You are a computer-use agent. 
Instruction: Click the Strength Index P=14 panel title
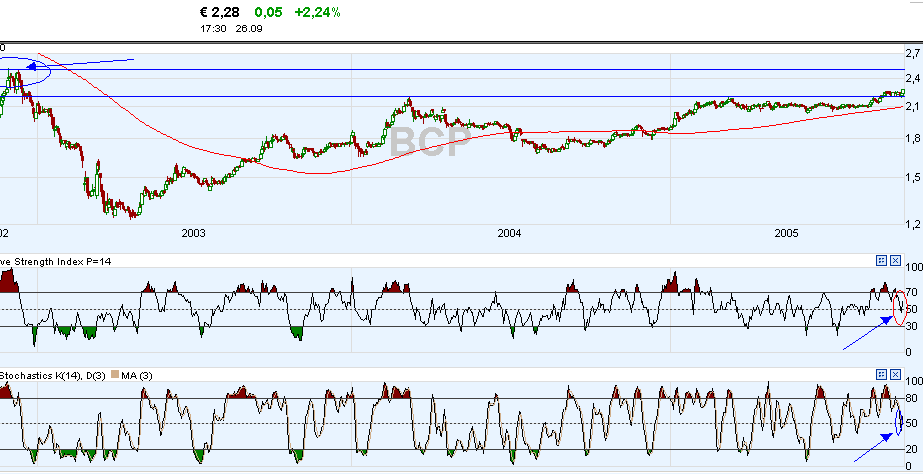[x=56, y=261]
